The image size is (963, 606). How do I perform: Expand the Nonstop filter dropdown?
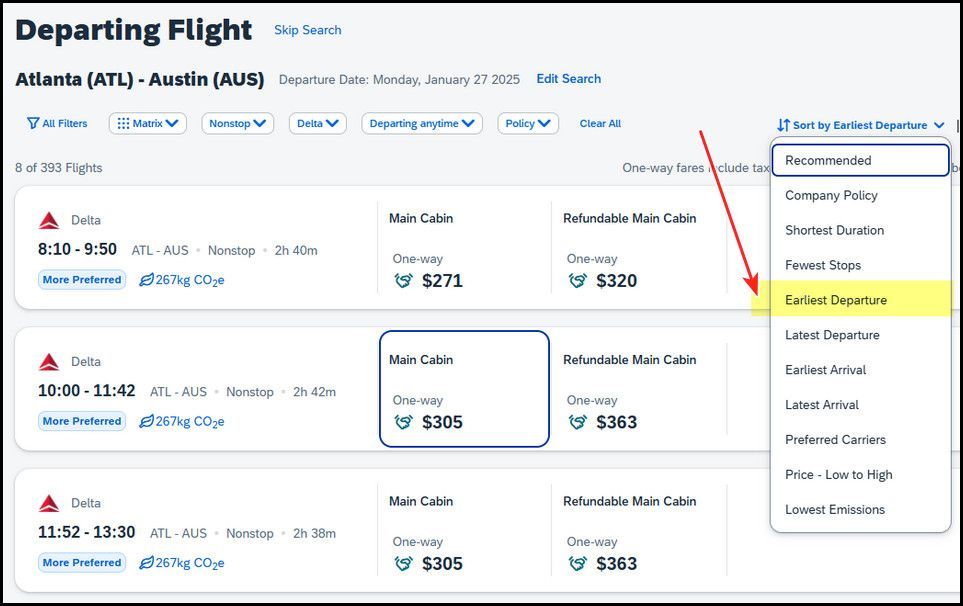(x=238, y=123)
